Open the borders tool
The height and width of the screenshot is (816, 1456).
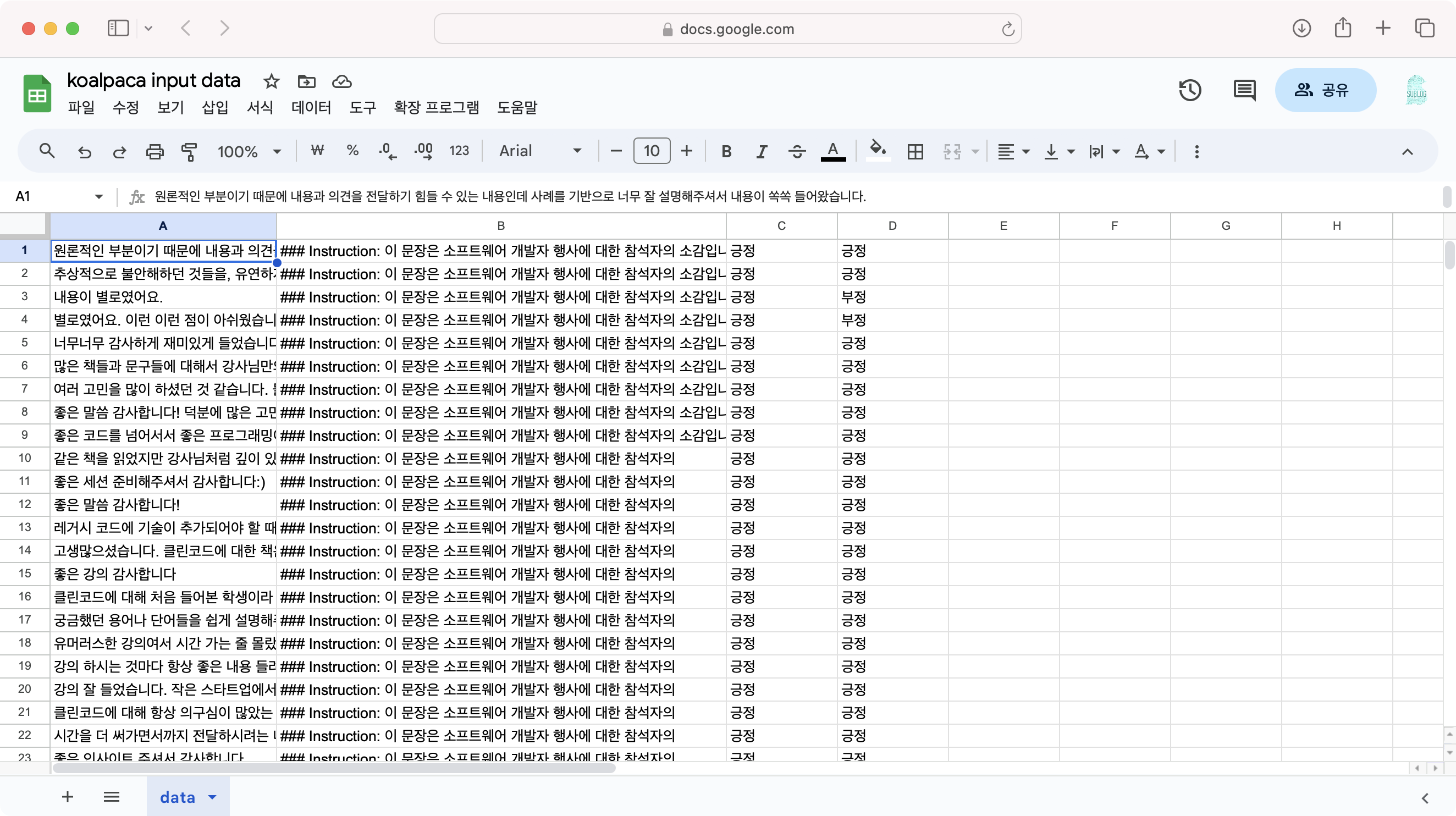click(x=915, y=151)
